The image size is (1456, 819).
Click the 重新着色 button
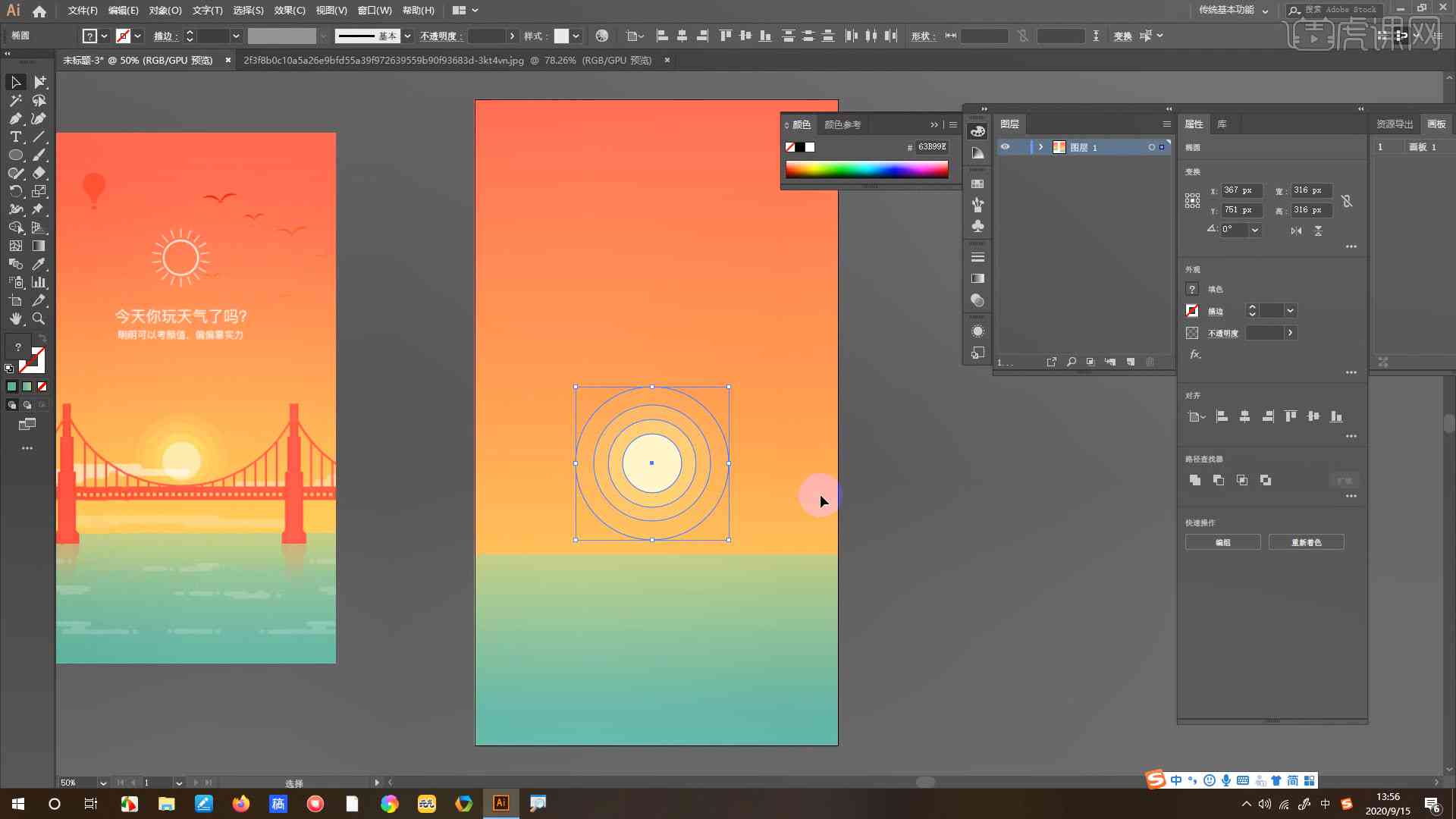pyautogui.click(x=1306, y=542)
